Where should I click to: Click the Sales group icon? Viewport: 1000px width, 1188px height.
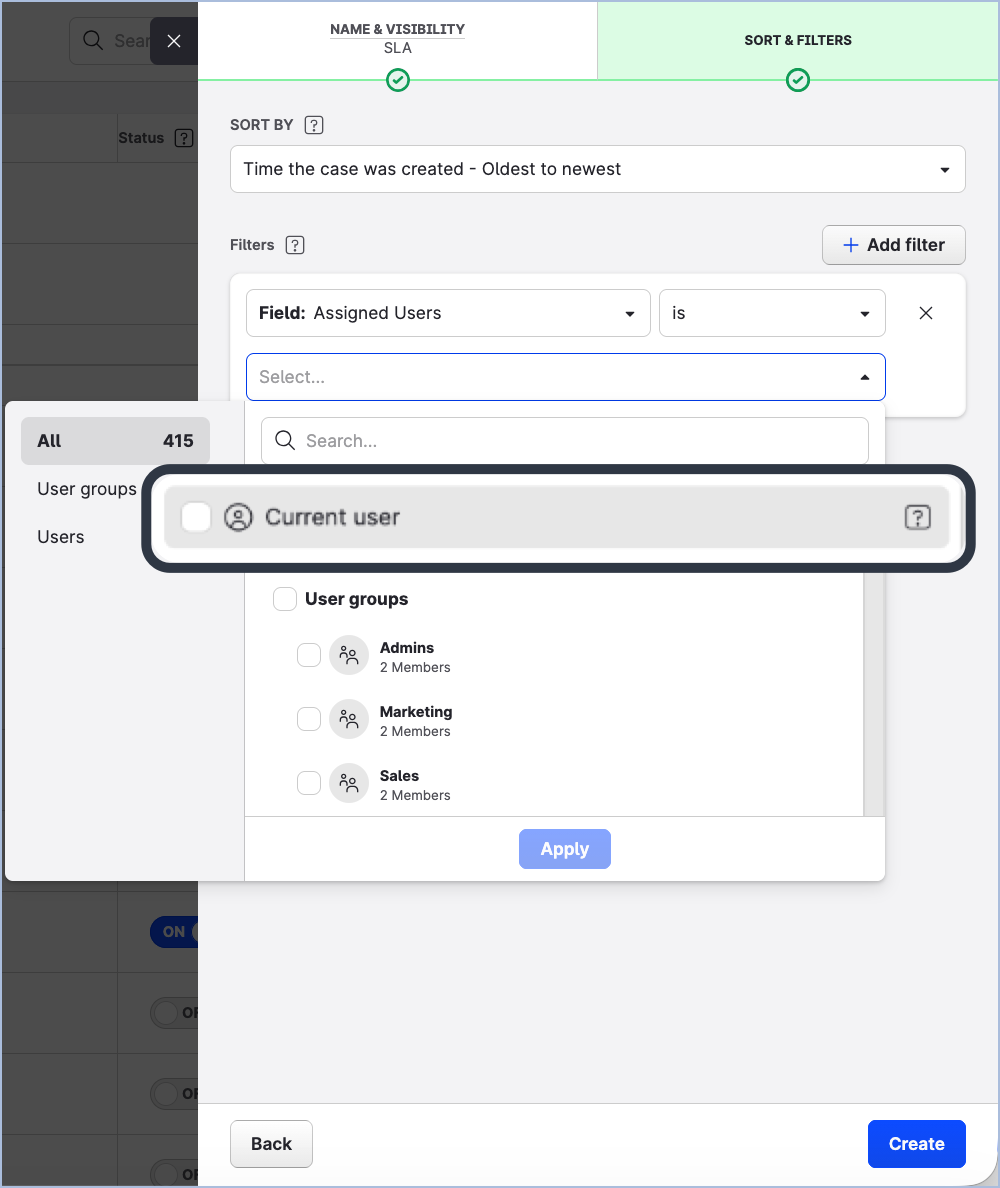coord(349,784)
